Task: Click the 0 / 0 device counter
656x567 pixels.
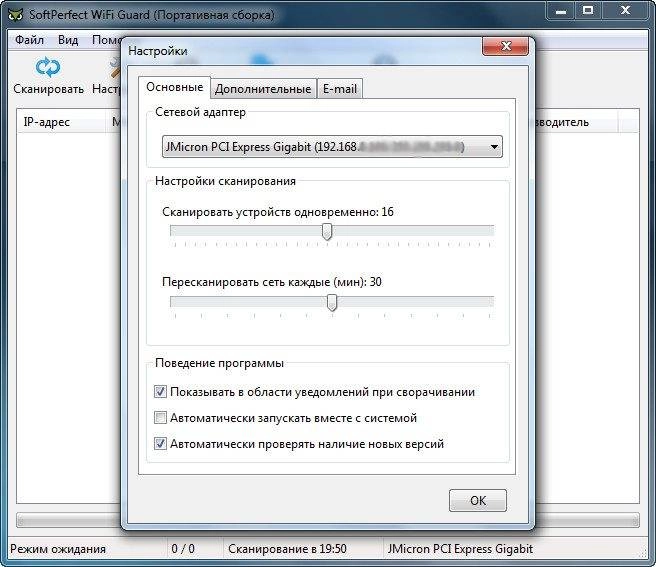Action: pyautogui.click(x=183, y=549)
